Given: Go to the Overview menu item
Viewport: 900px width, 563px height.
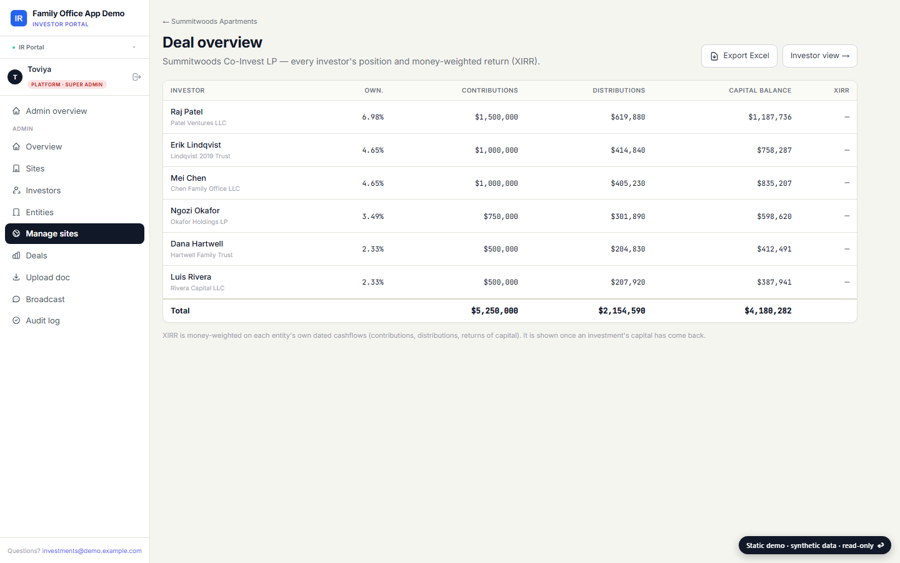Looking at the screenshot, I should pyautogui.click(x=75, y=146).
